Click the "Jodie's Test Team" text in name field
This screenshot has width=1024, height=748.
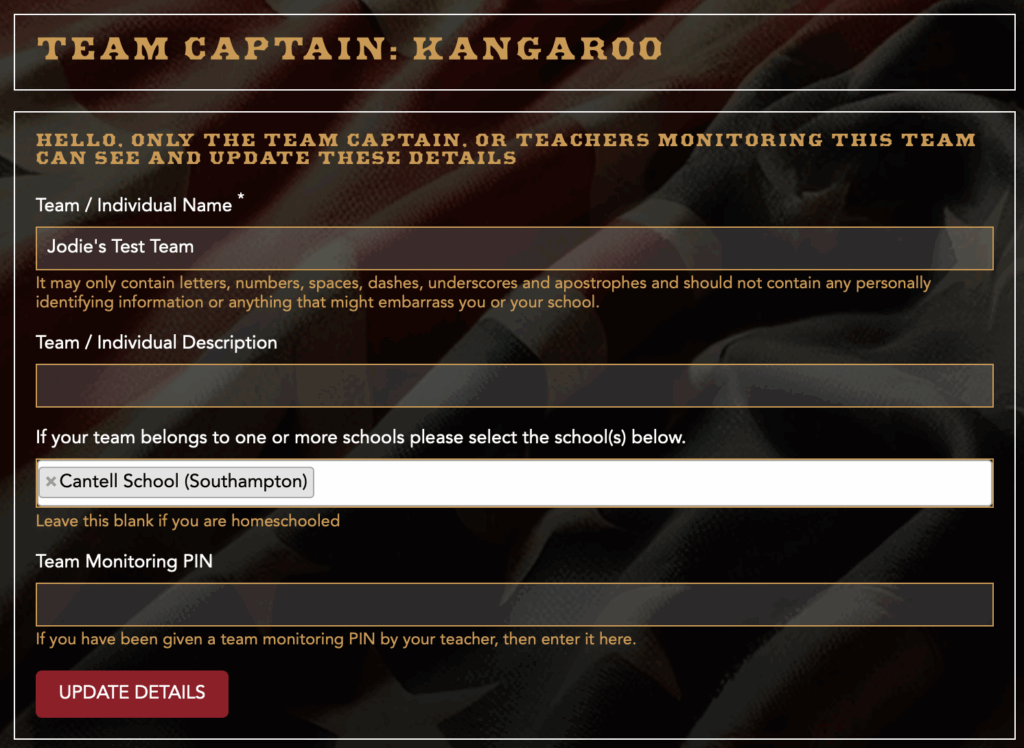(x=120, y=246)
